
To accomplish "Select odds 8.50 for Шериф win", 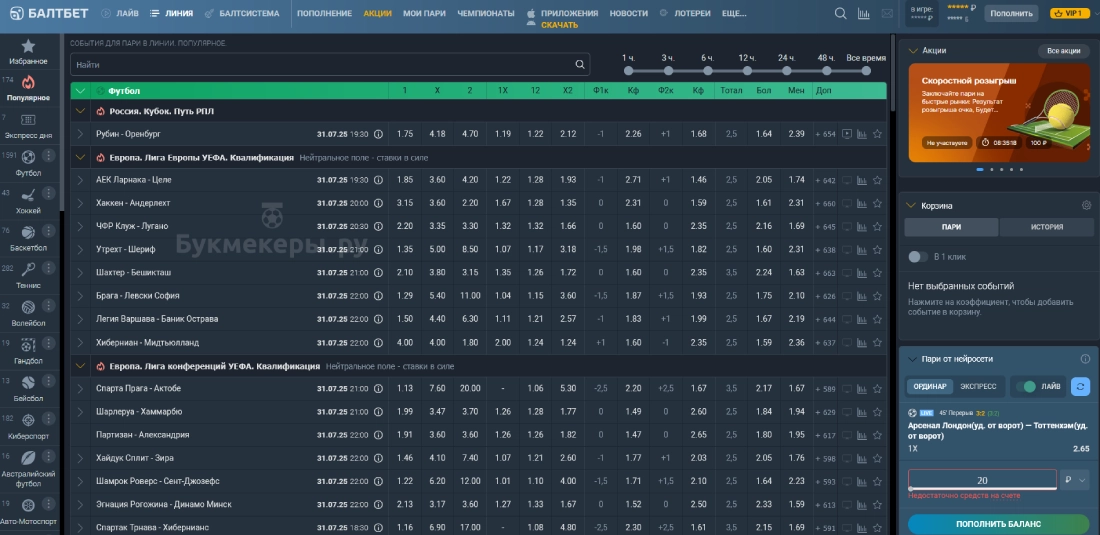I will click(470, 250).
